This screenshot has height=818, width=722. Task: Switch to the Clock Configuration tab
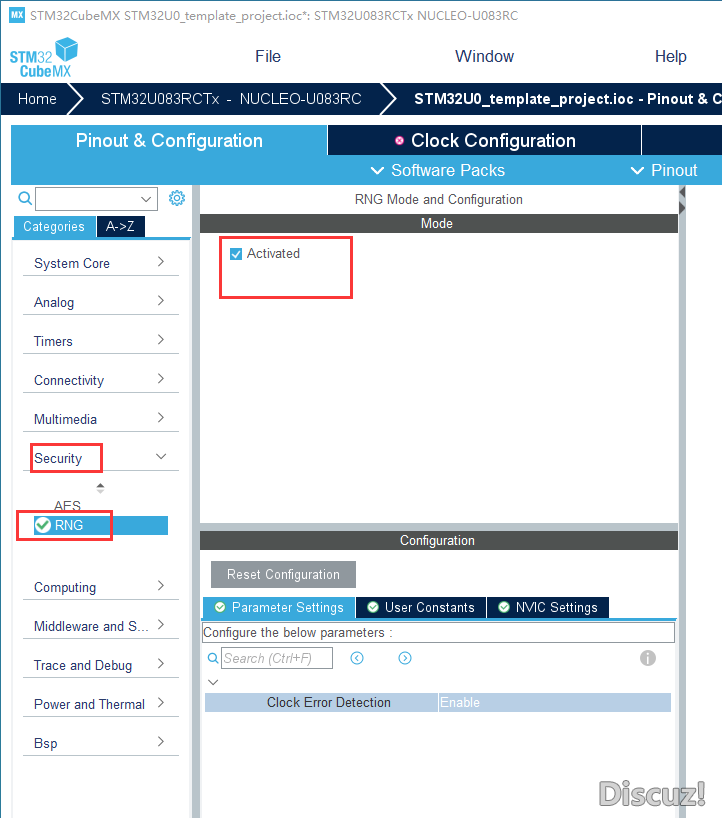484,140
